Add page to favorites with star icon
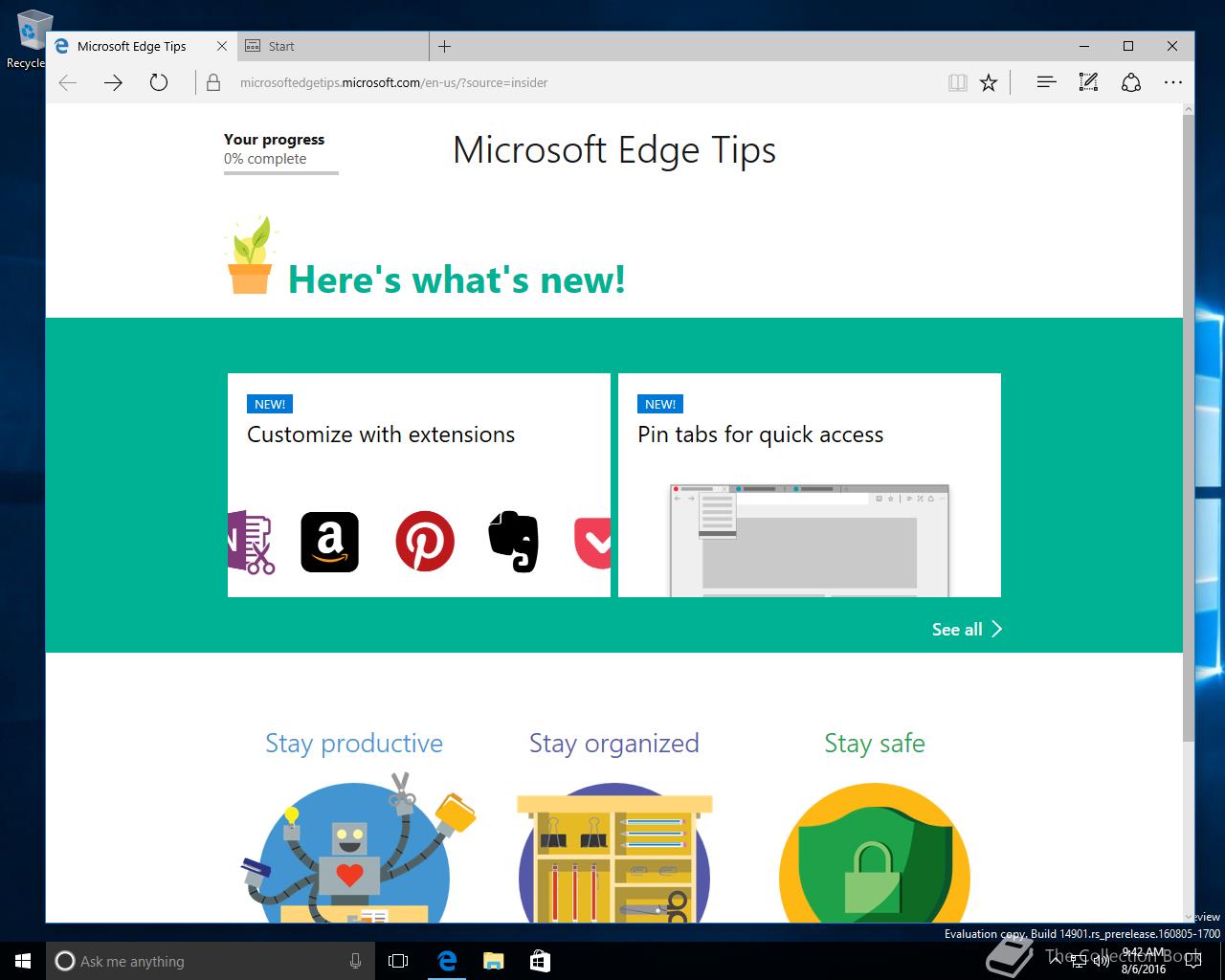 [989, 83]
